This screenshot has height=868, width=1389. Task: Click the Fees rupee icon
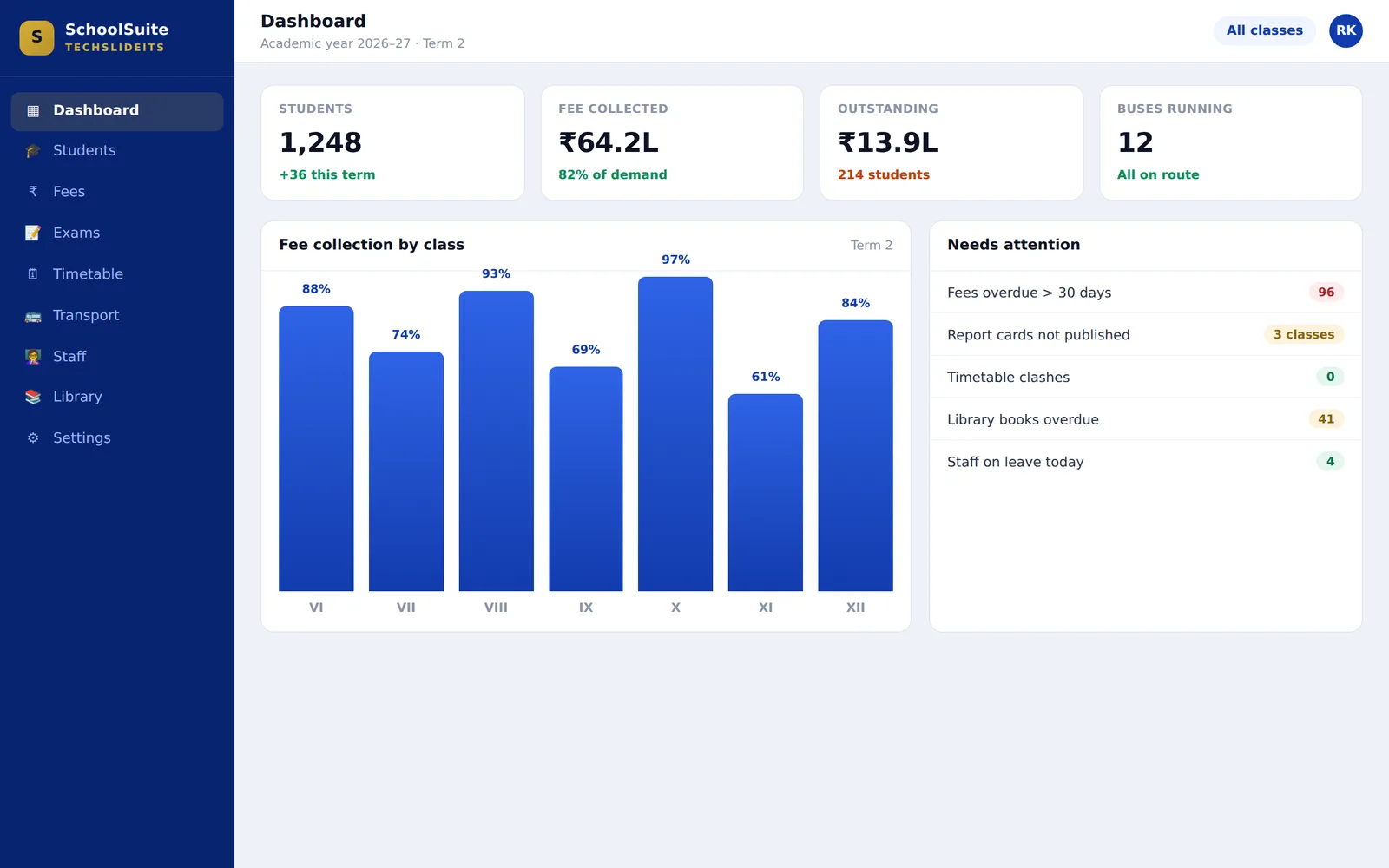click(x=33, y=192)
